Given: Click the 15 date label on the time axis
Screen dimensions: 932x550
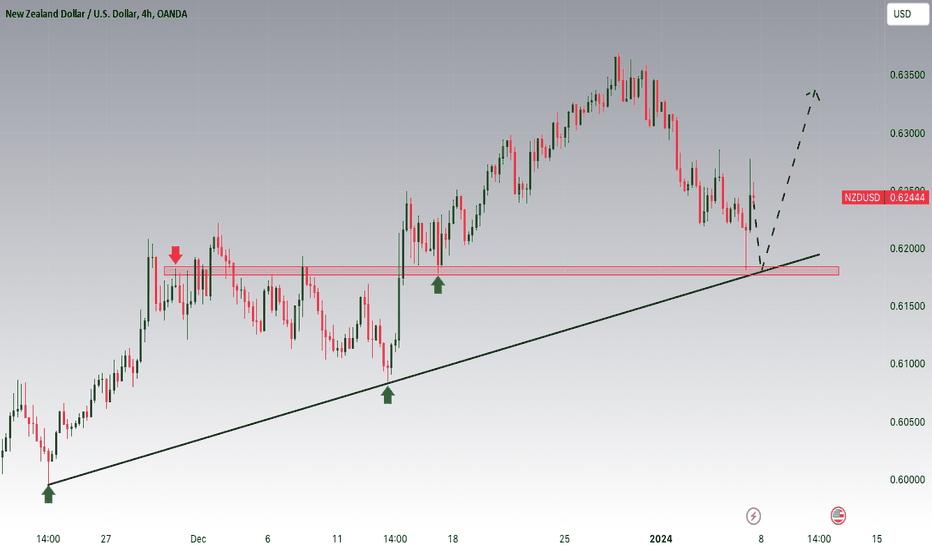Looking at the screenshot, I should [x=877, y=539].
